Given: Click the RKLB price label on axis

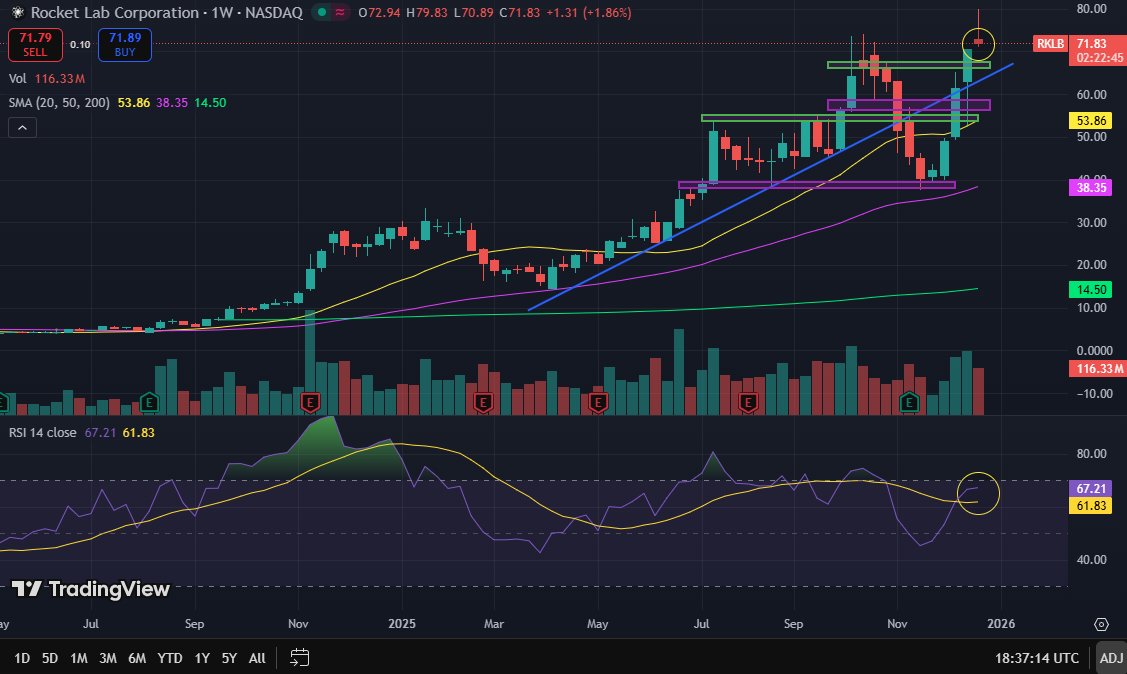Looking at the screenshot, I should (x=1049, y=44).
